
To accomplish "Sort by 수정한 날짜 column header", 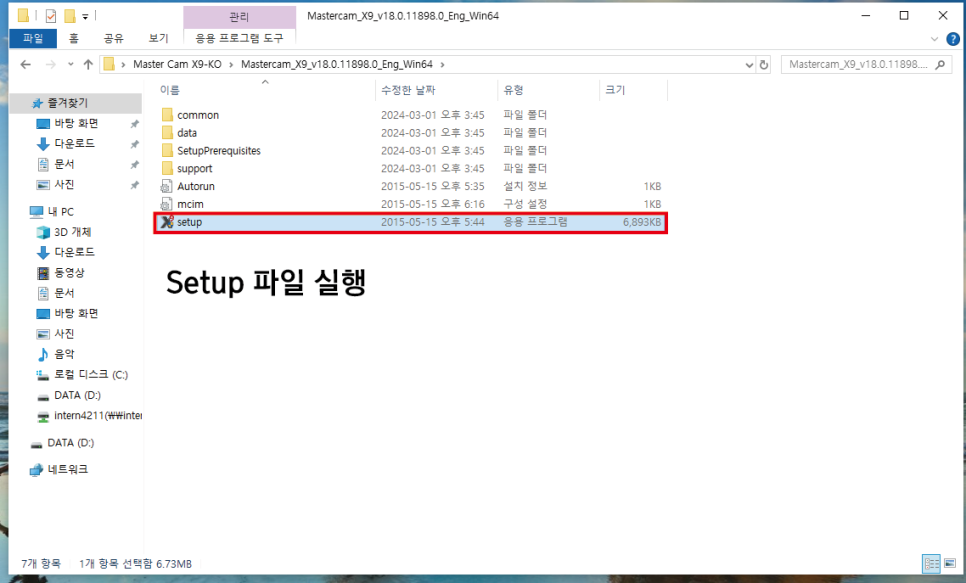I will pyautogui.click(x=408, y=90).
